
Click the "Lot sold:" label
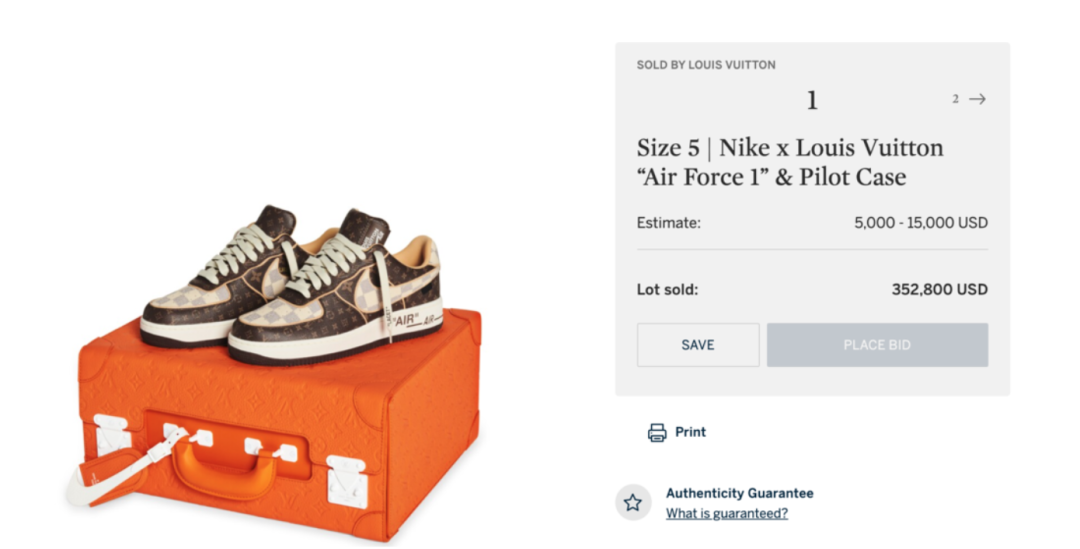tap(667, 290)
